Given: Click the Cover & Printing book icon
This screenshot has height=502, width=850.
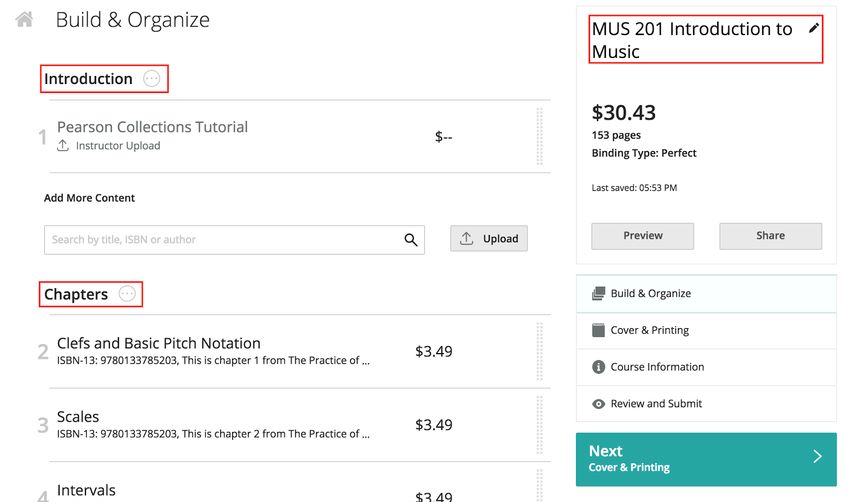Looking at the screenshot, I should tap(598, 330).
